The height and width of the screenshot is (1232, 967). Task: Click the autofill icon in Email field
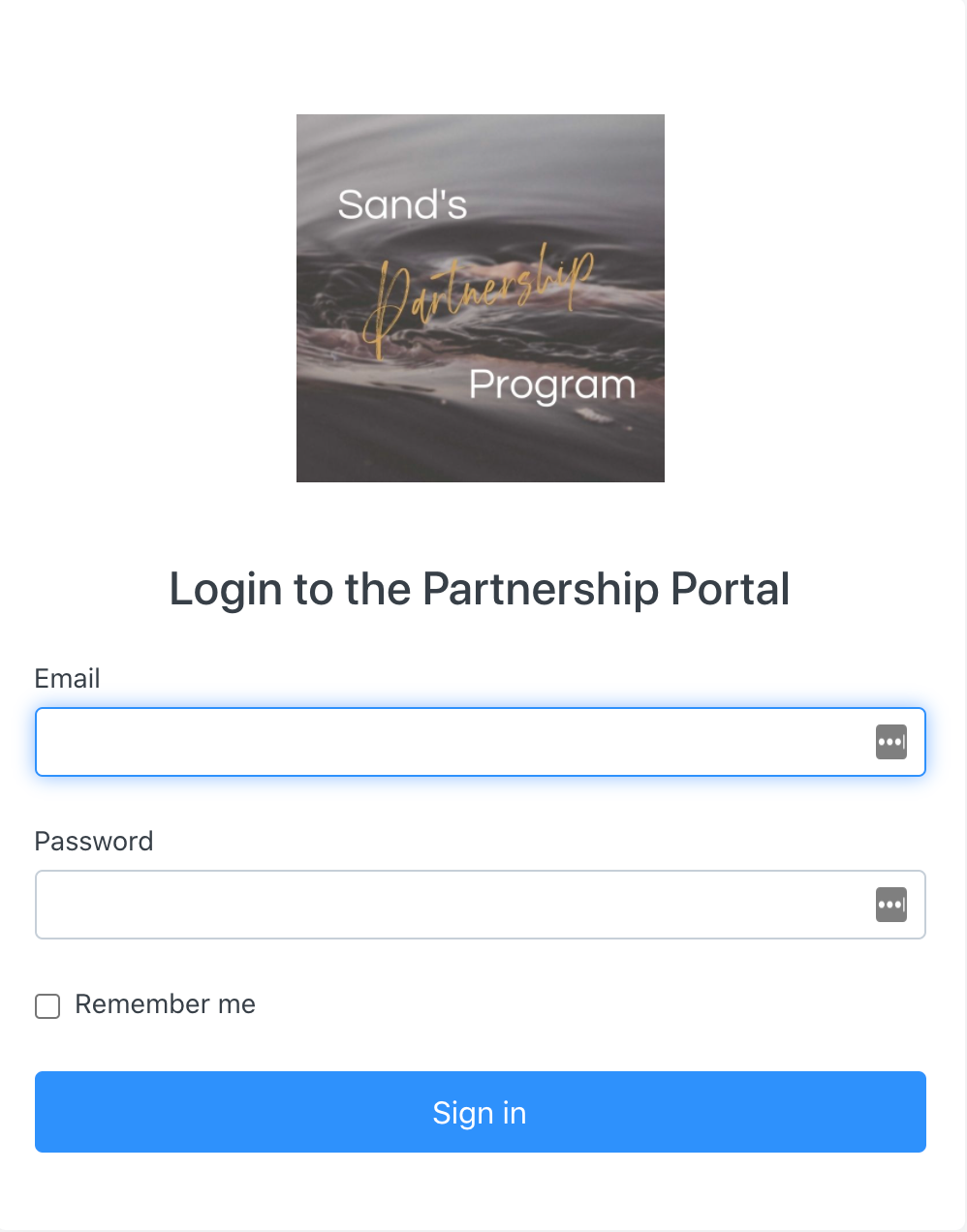click(x=890, y=742)
